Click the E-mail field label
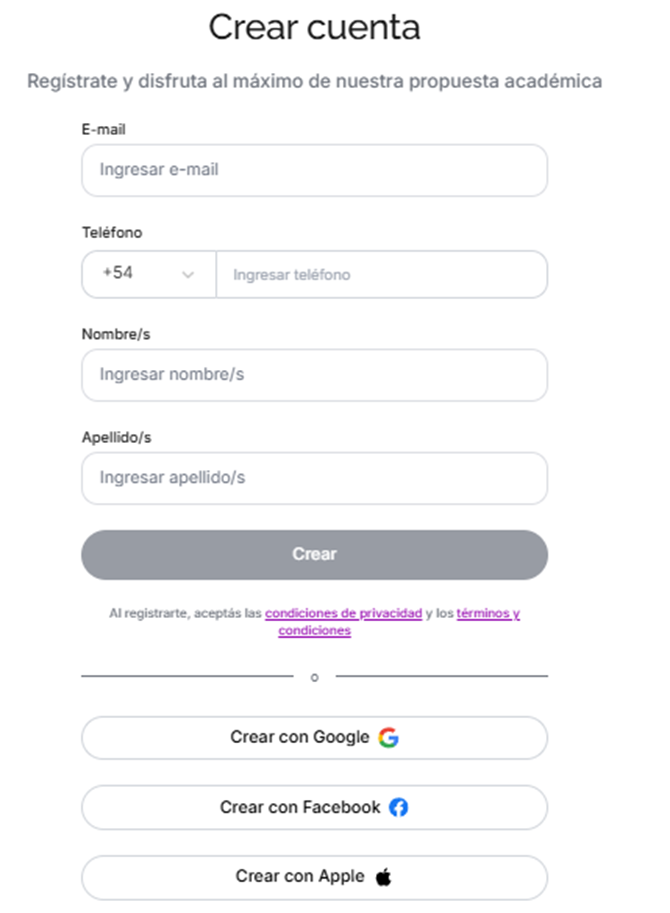The height and width of the screenshot is (913, 670). point(104,129)
